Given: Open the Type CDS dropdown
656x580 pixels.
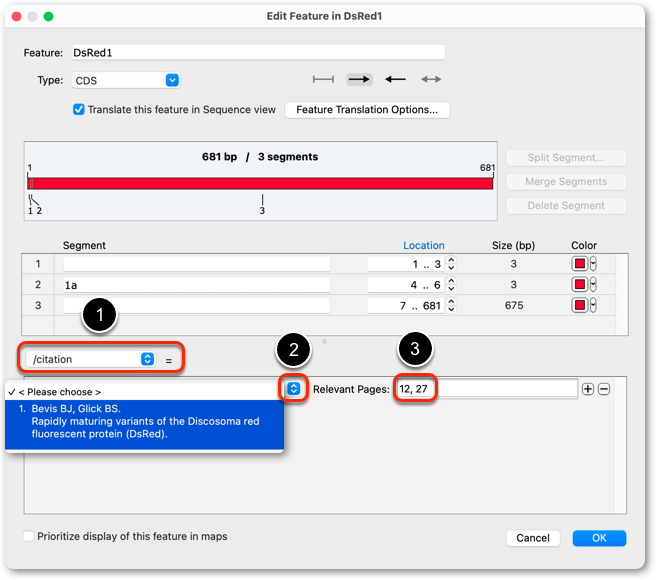Looking at the screenshot, I should [126, 80].
